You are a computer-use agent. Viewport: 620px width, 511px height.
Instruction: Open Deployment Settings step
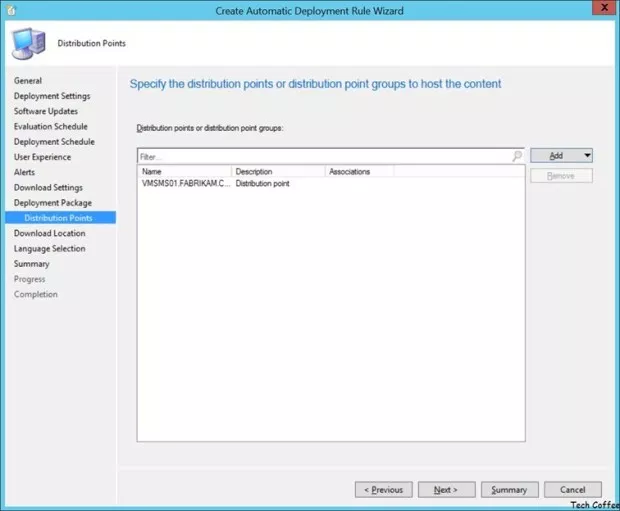[52, 96]
